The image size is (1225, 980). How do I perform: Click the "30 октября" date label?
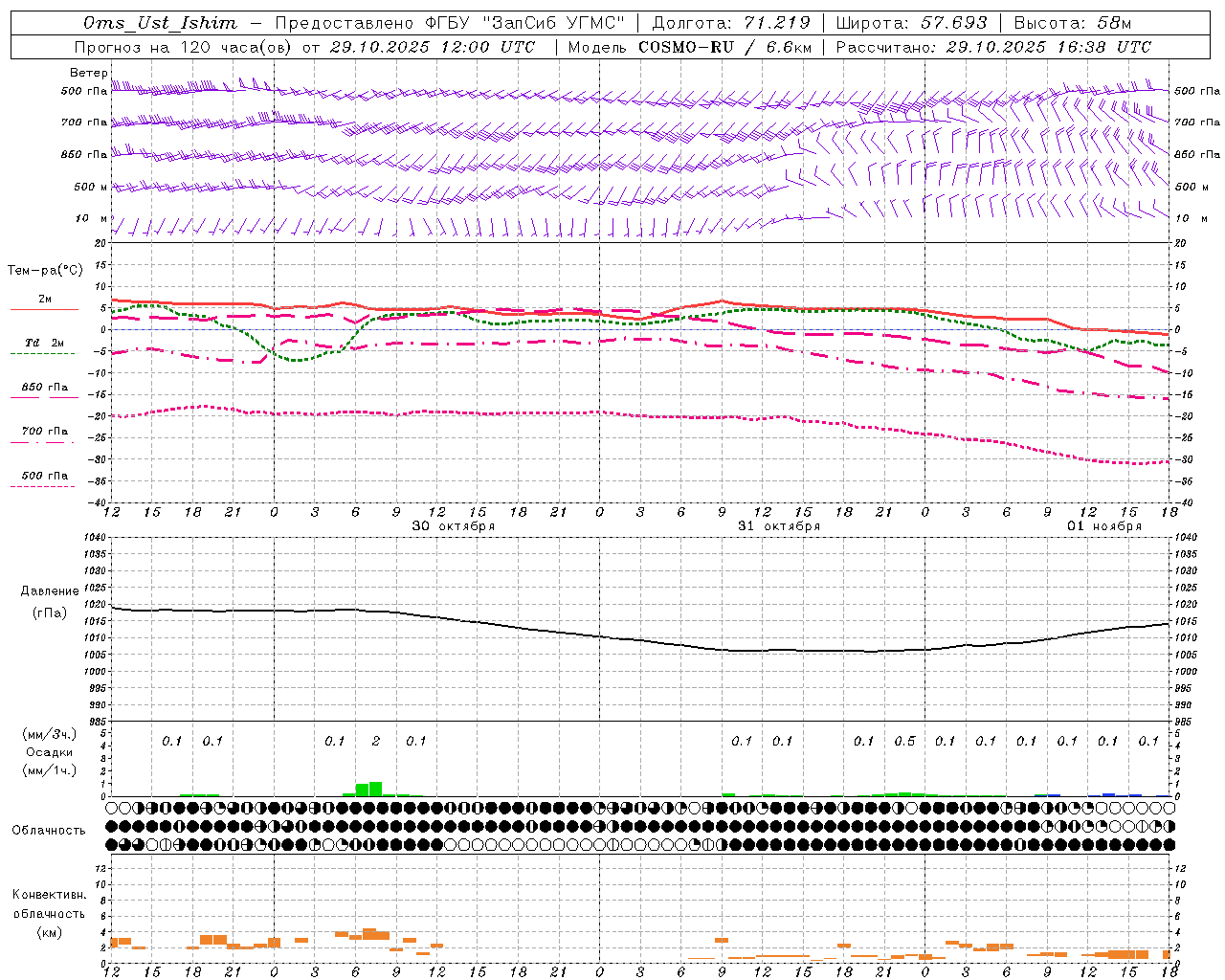[454, 526]
